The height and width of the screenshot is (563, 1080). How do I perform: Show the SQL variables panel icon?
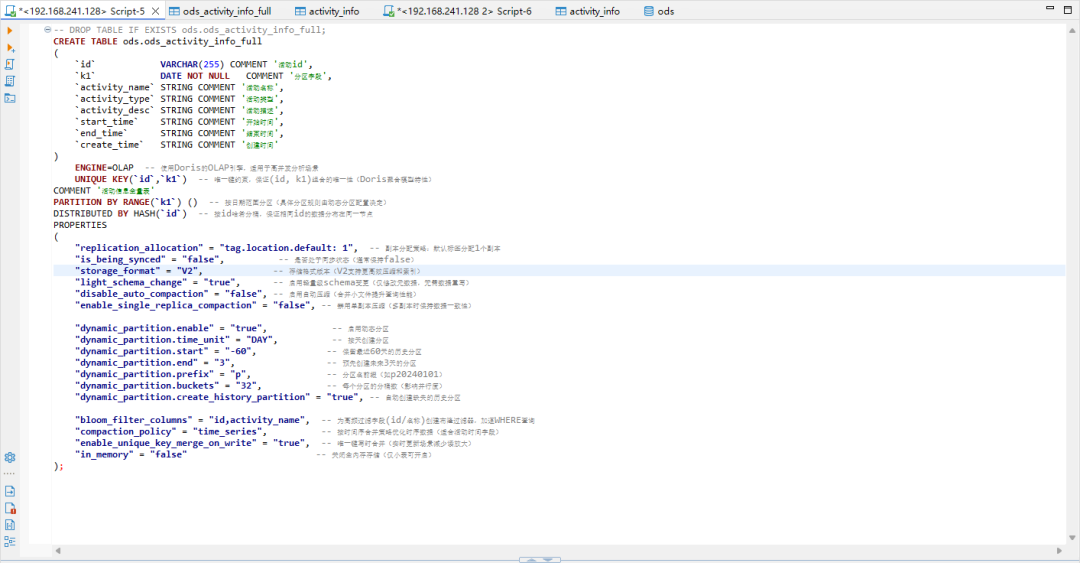(x=10, y=525)
